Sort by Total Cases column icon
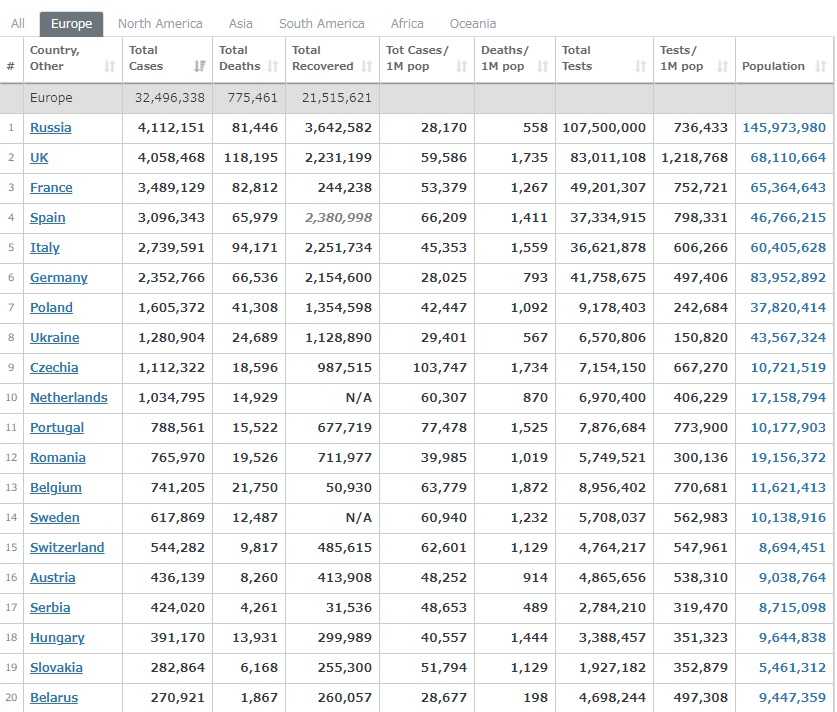Image resolution: width=837 pixels, height=712 pixels. point(200,67)
